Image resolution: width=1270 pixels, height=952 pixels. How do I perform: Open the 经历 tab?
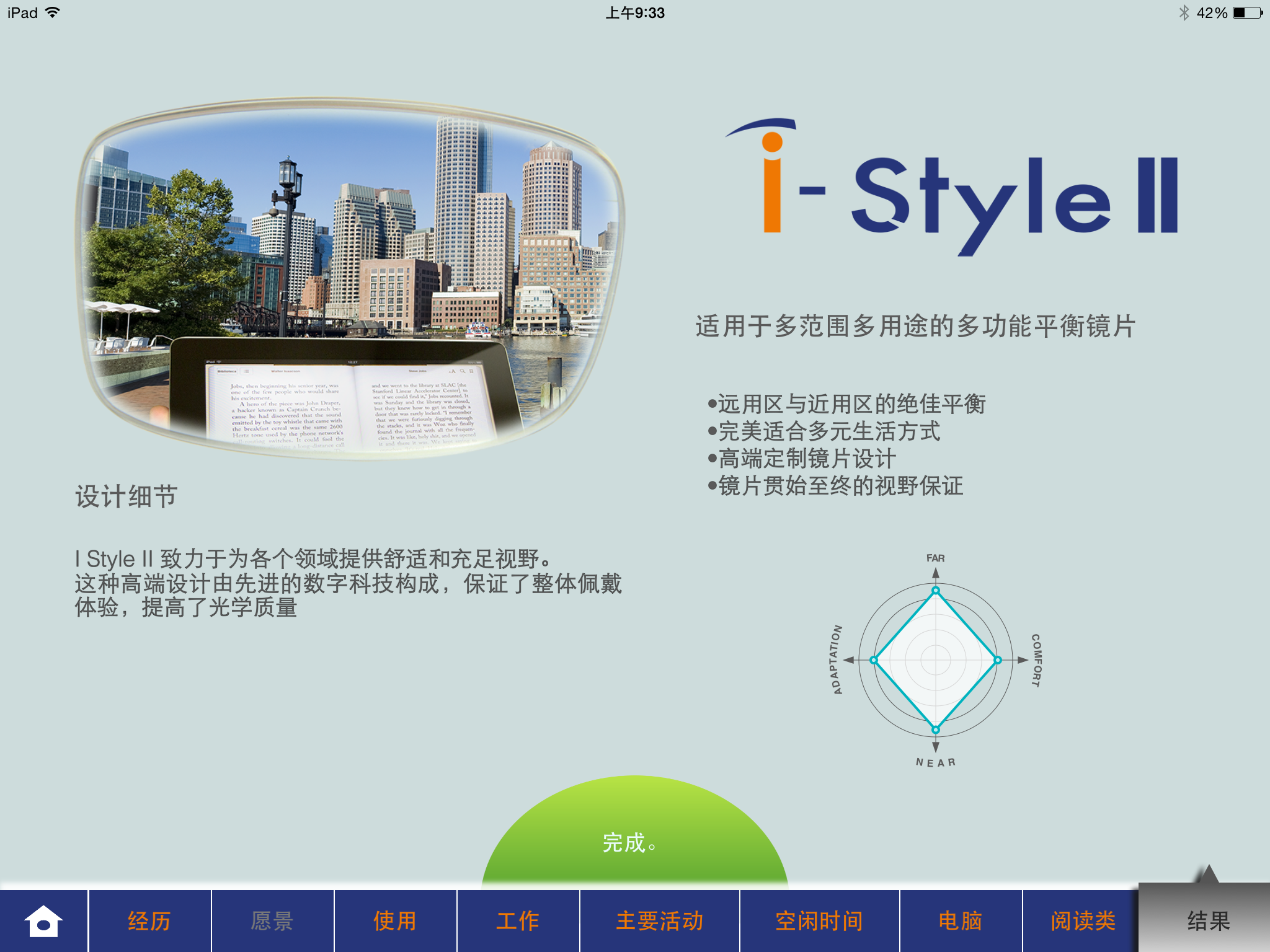[x=149, y=921]
